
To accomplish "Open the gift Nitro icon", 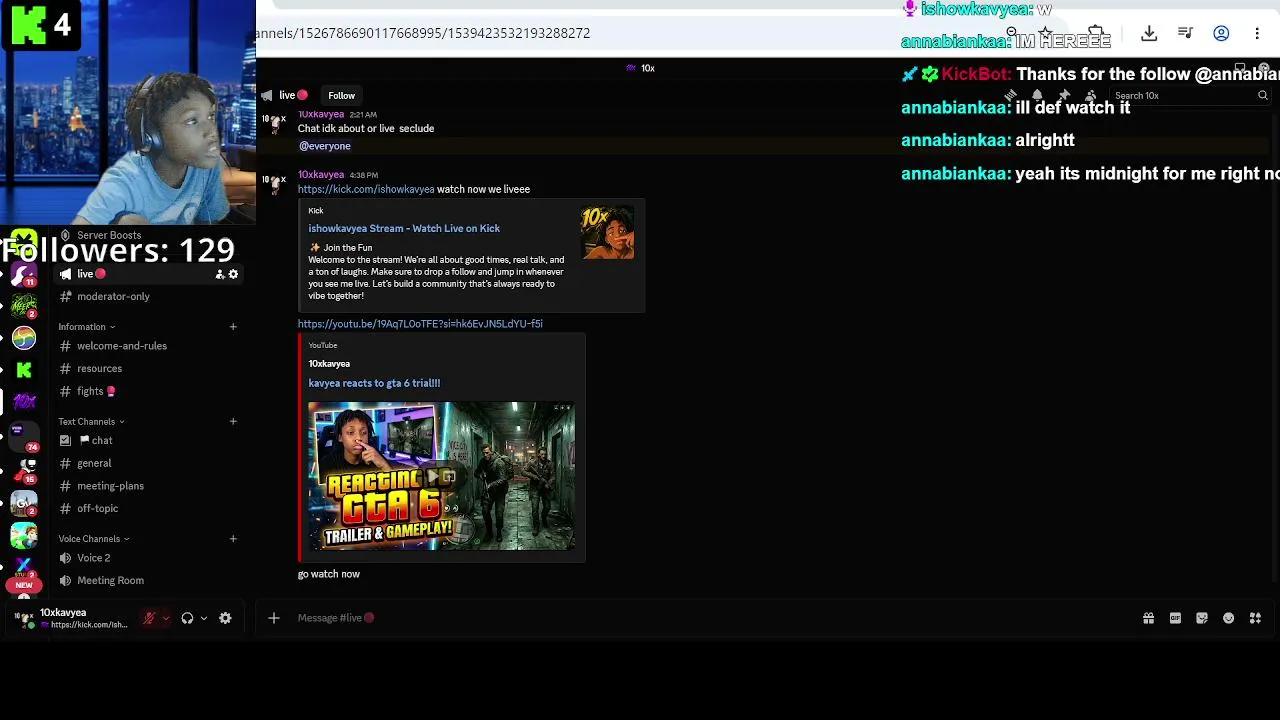I will pyautogui.click(x=1149, y=618).
